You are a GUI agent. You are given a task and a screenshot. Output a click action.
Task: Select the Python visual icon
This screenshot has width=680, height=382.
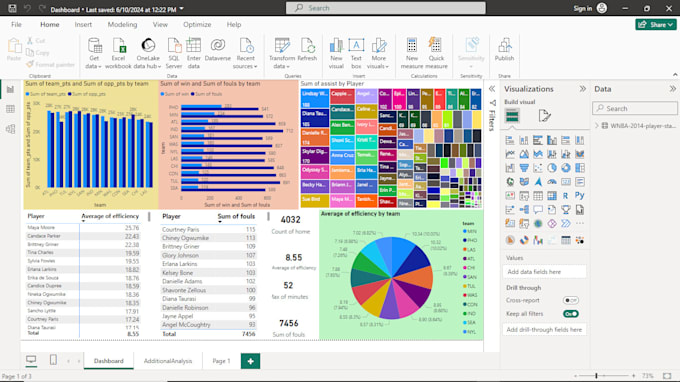[x=579, y=196]
